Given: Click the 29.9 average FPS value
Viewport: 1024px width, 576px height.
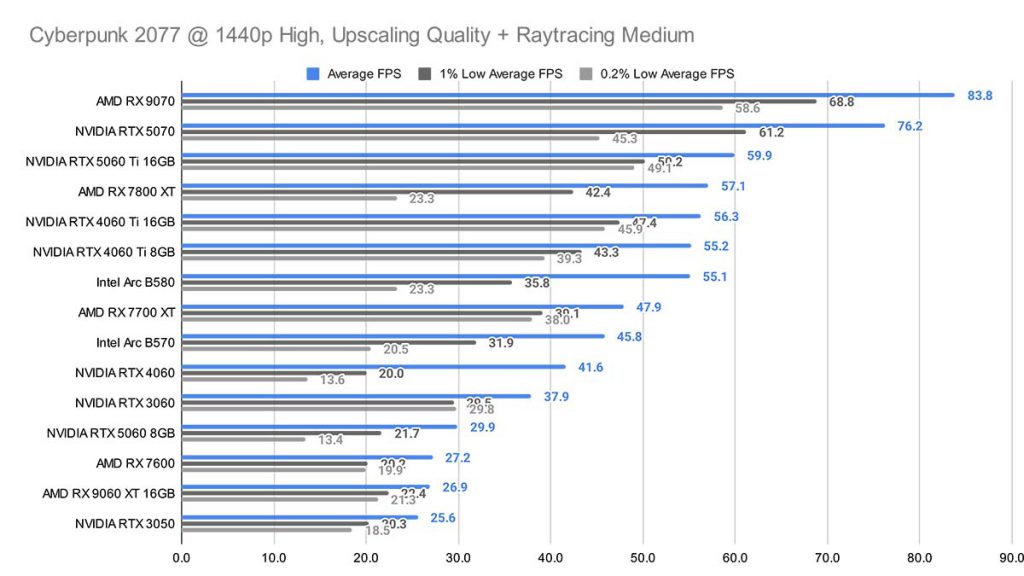Looking at the screenshot, I should coord(483,427).
